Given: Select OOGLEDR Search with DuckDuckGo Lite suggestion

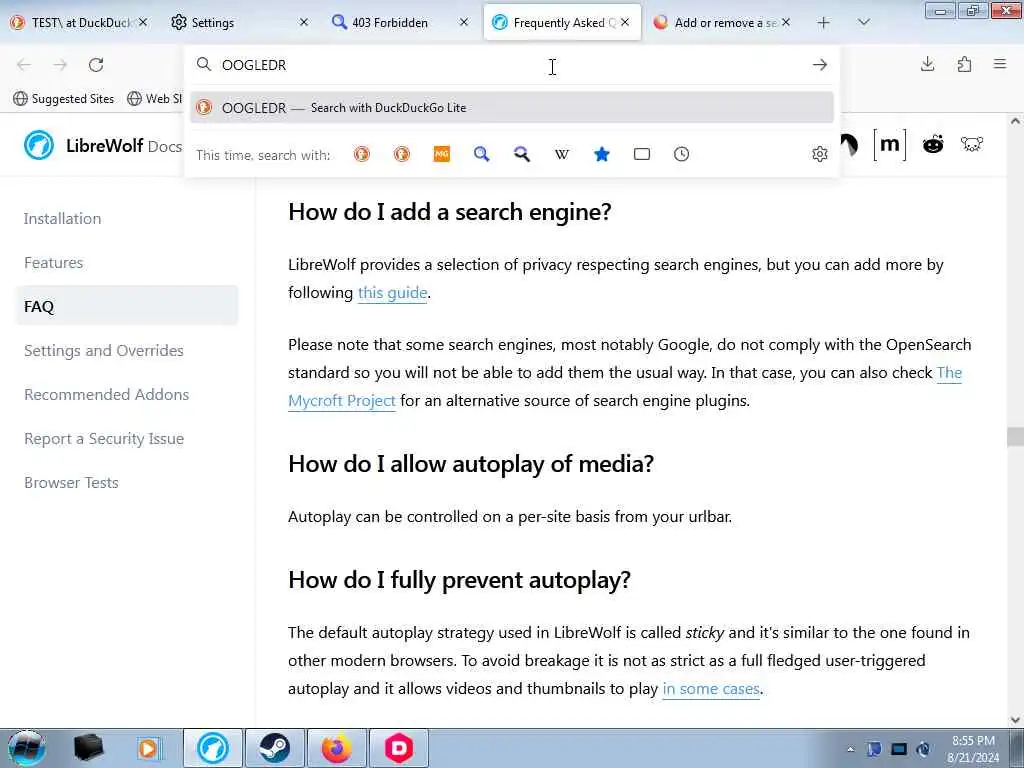Looking at the screenshot, I should click(x=512, y=108).
